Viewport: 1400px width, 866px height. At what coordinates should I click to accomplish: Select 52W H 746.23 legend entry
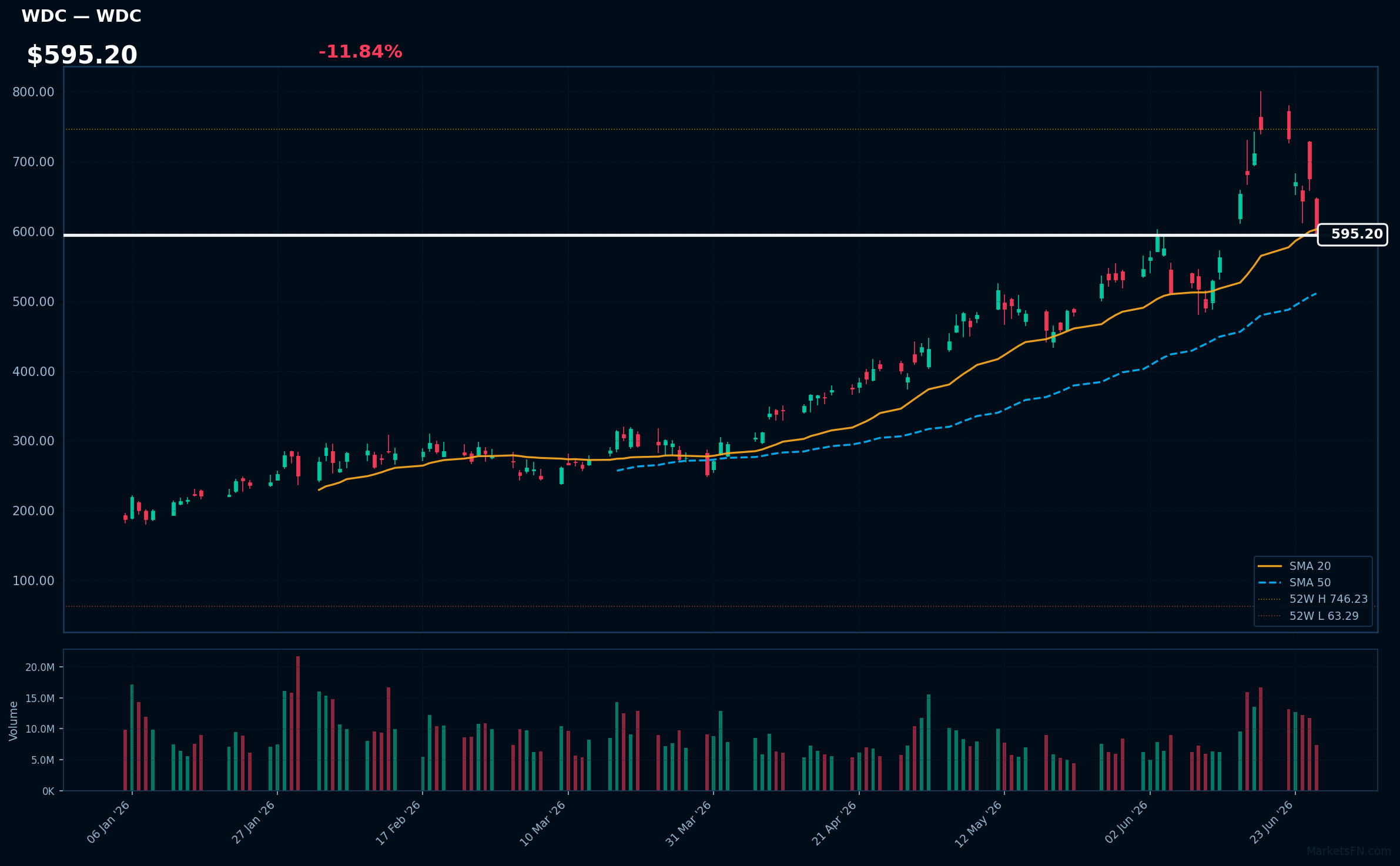[1313, 599]
